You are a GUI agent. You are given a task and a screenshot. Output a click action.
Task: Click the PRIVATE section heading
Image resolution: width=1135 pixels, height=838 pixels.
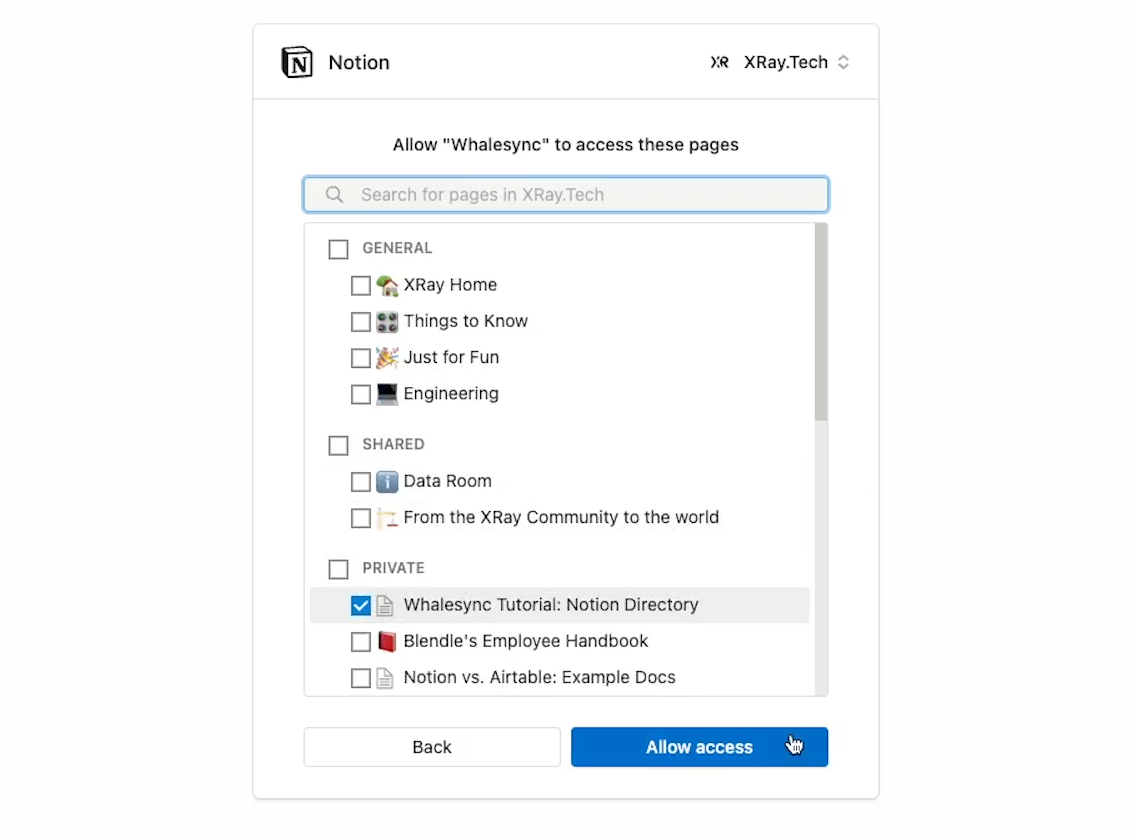tap(393, 568)
